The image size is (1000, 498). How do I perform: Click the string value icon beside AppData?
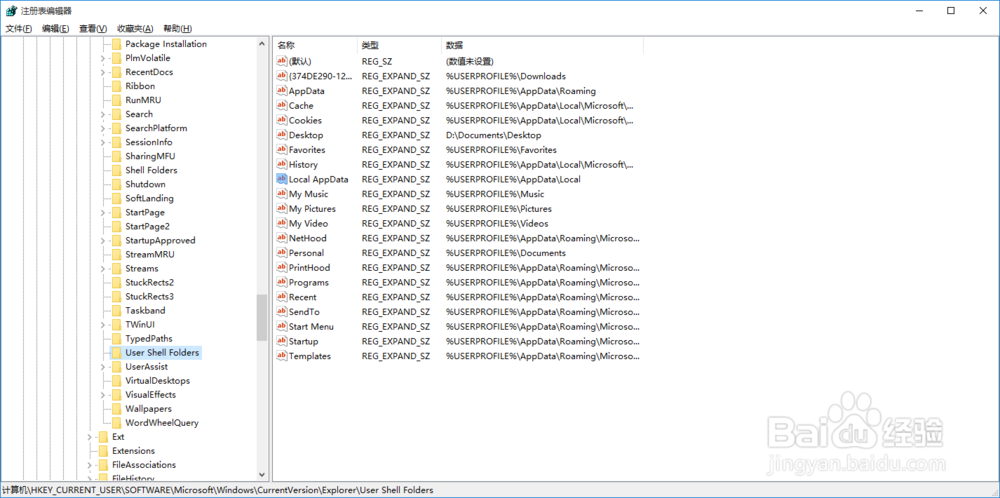282,91
